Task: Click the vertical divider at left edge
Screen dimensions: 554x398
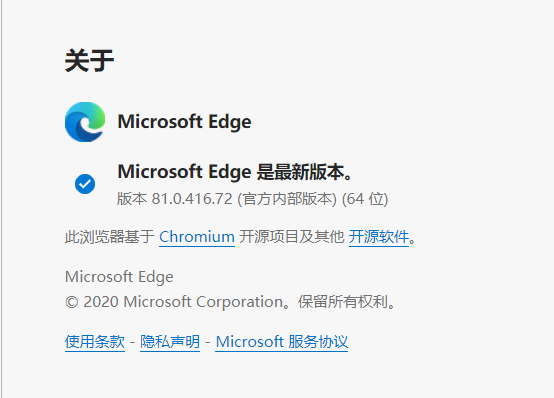Action: point(1,199)
